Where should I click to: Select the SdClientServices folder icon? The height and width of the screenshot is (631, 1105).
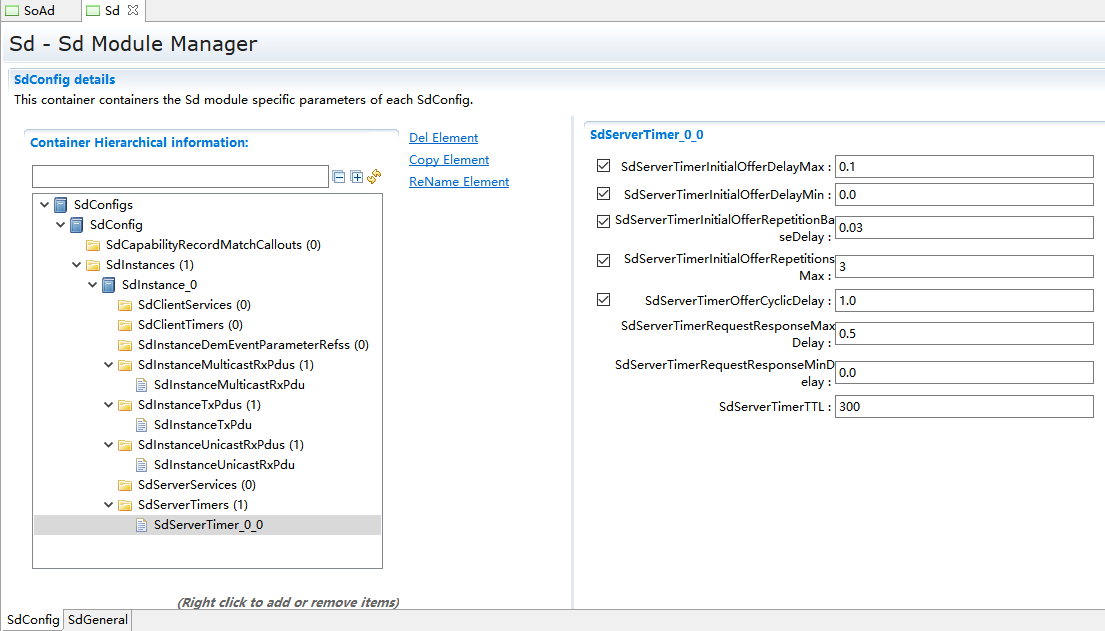(x=125, y=305)
